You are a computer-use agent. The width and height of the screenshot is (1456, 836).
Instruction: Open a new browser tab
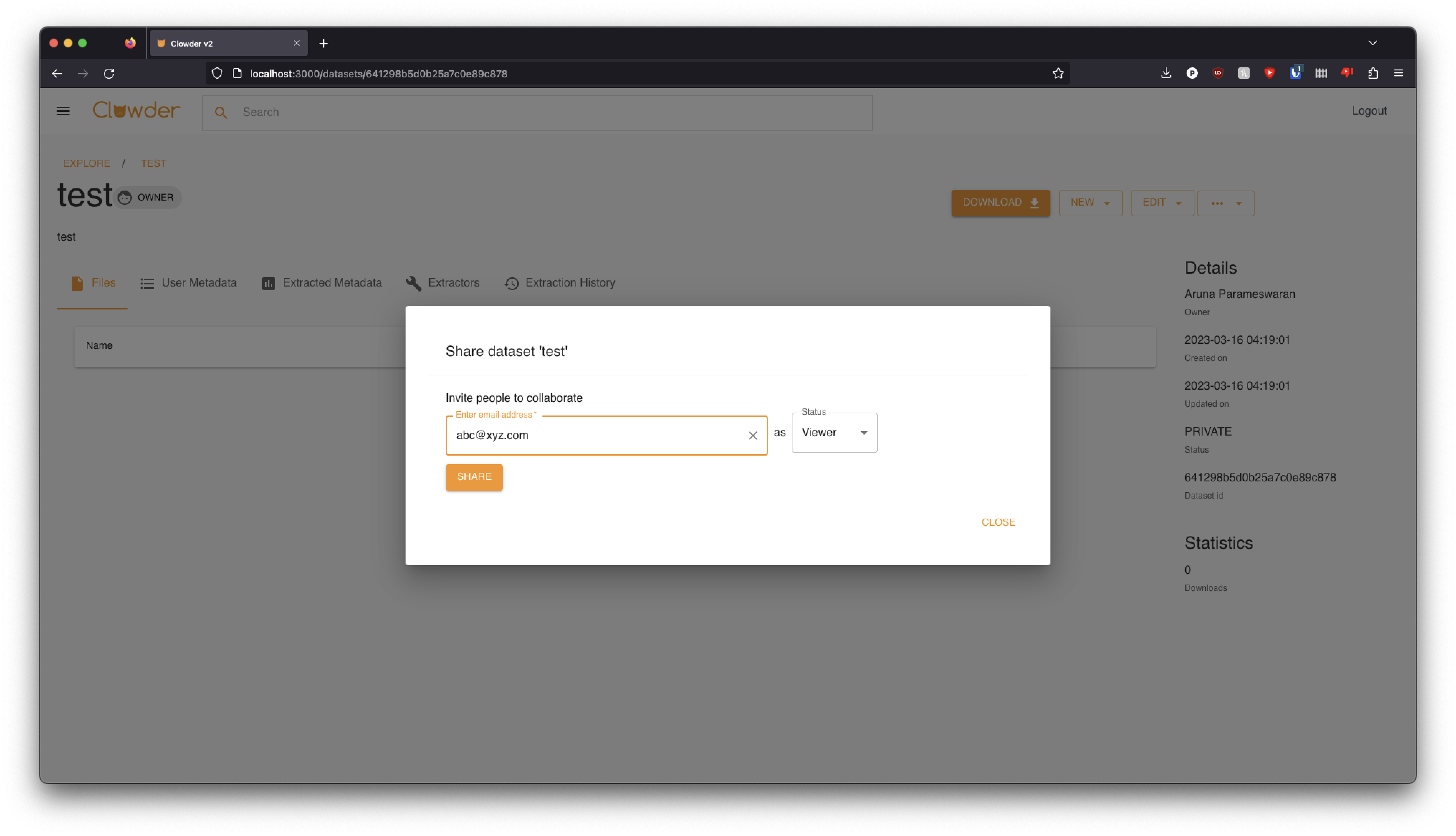[x=324, y=44]
